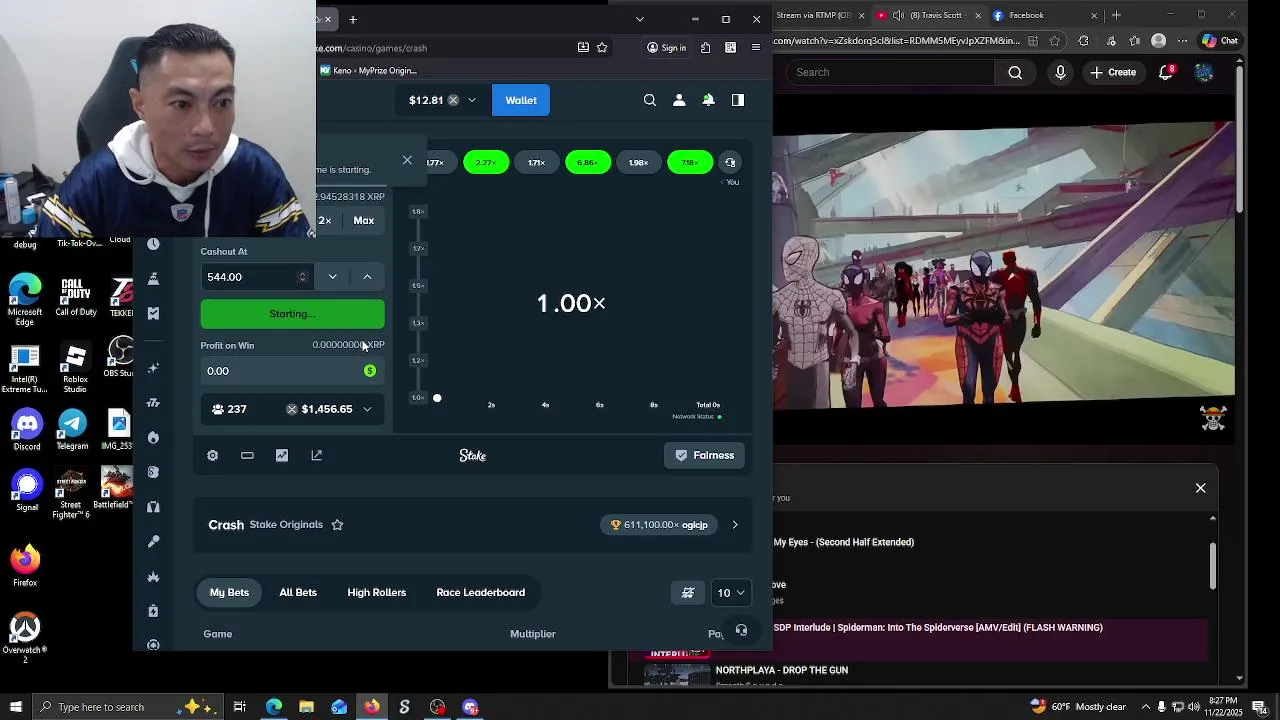Switch to My Bets tab
Image resolution: width=1280 pixels, height=720 pixels.
point(229,593)
